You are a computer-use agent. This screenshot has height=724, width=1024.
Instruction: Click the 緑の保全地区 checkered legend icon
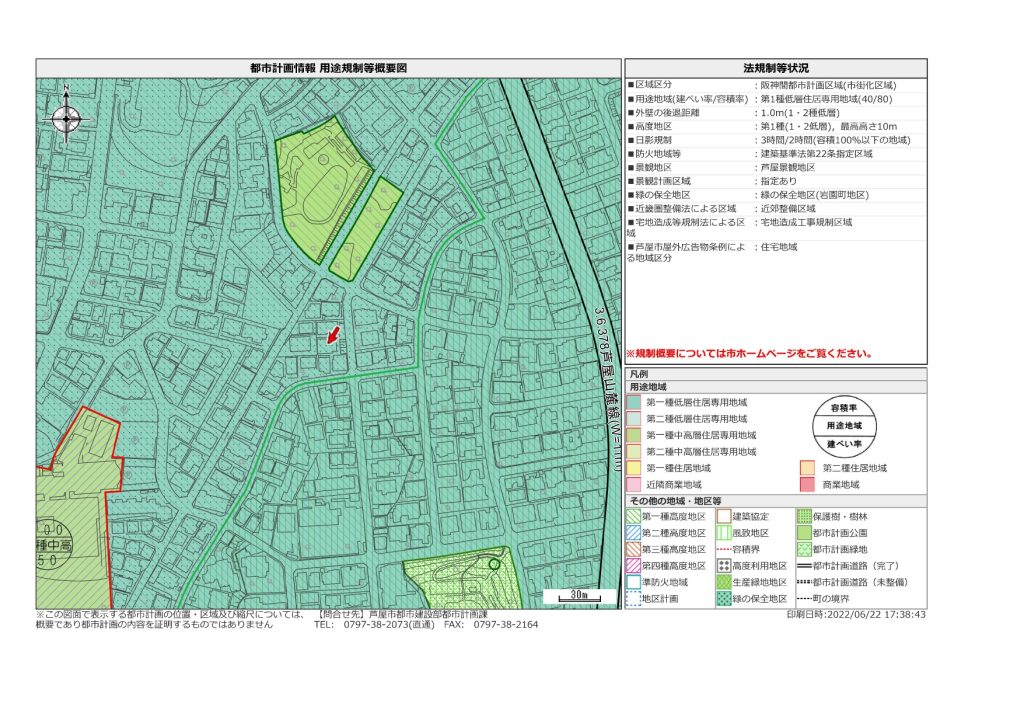pyautogui.click(x=723, y=597)
